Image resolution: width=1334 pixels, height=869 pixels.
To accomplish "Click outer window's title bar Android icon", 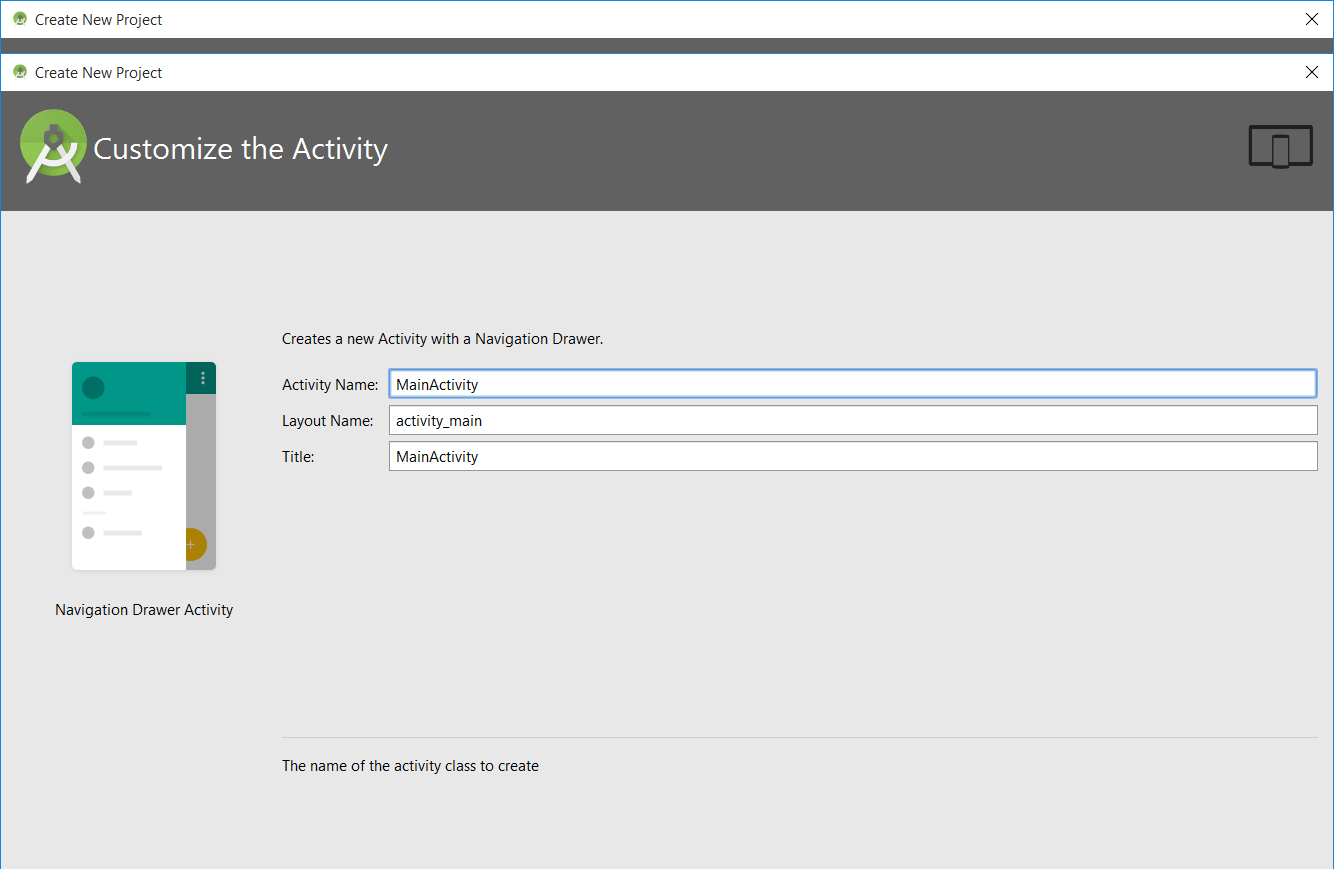I will (x=20, y=19).
